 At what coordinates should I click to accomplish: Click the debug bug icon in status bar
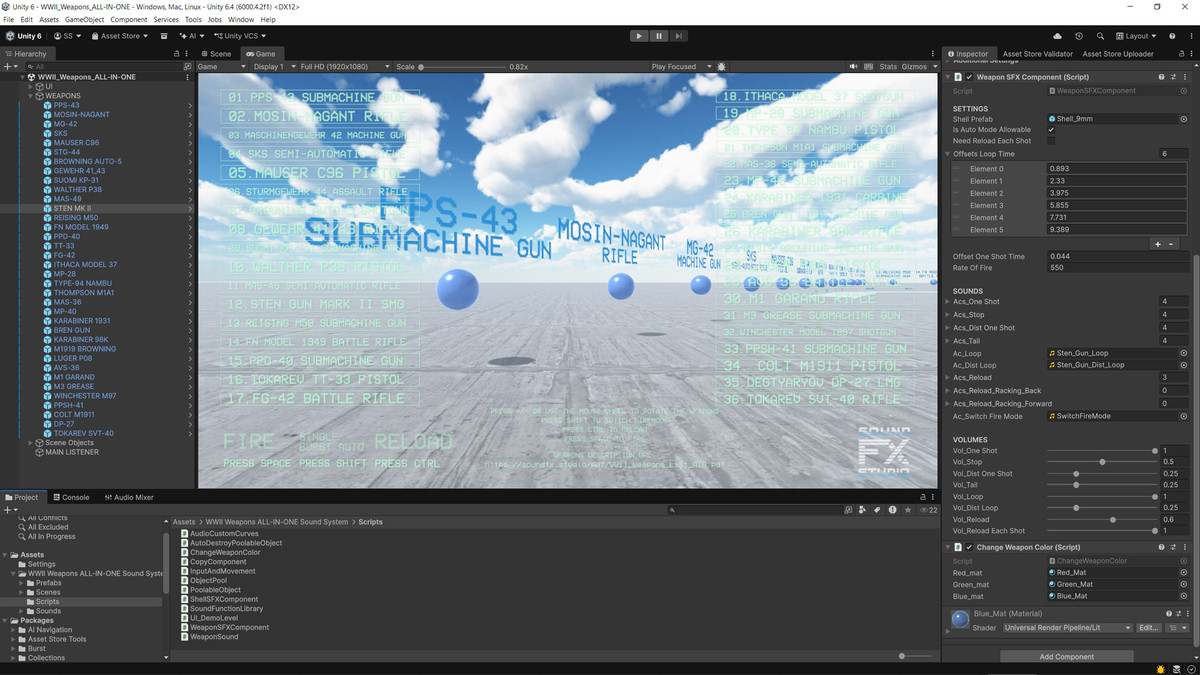point(1159,669)
